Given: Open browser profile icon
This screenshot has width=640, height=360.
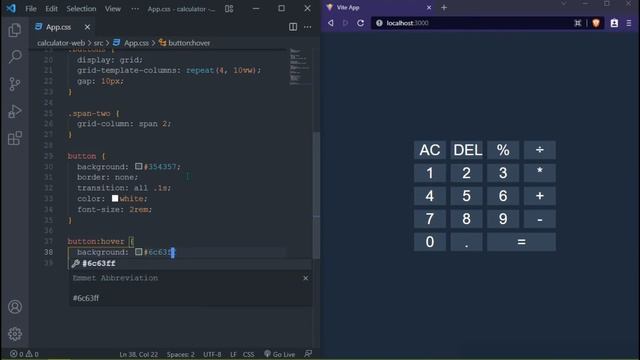Looking at the screenshot, I should click(614, 23).
